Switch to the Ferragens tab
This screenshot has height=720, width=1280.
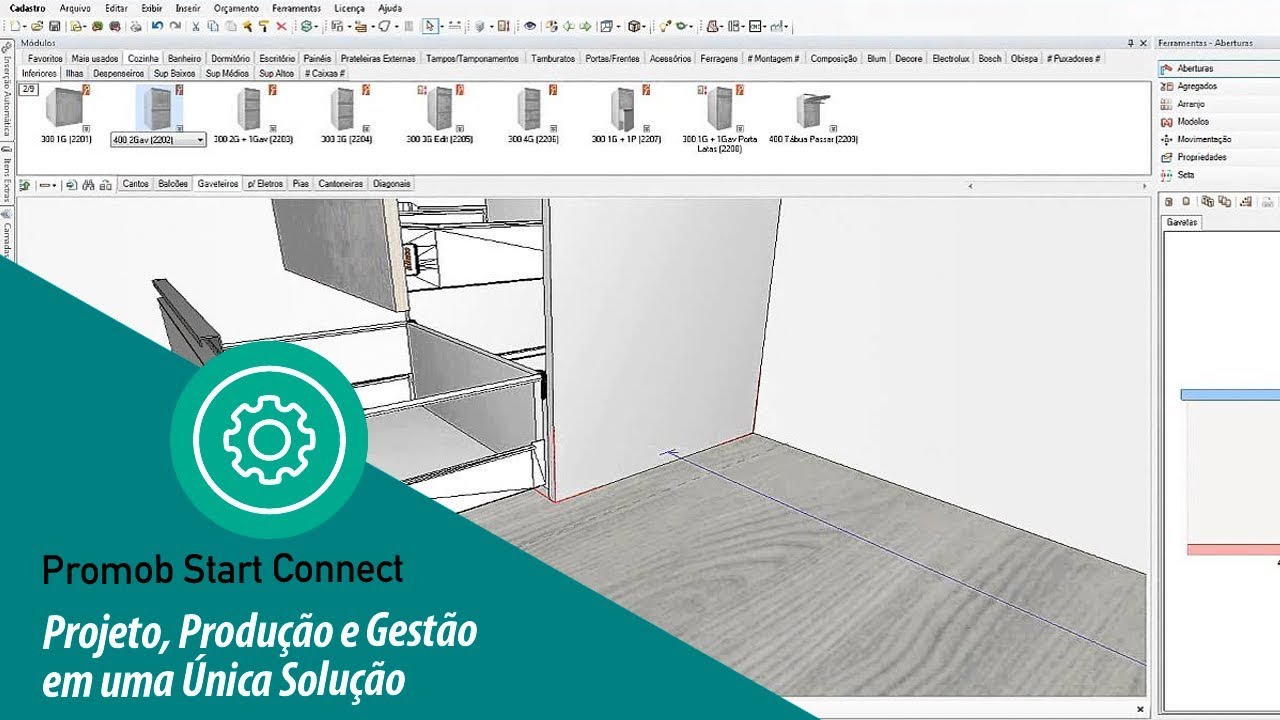point(719,59)
